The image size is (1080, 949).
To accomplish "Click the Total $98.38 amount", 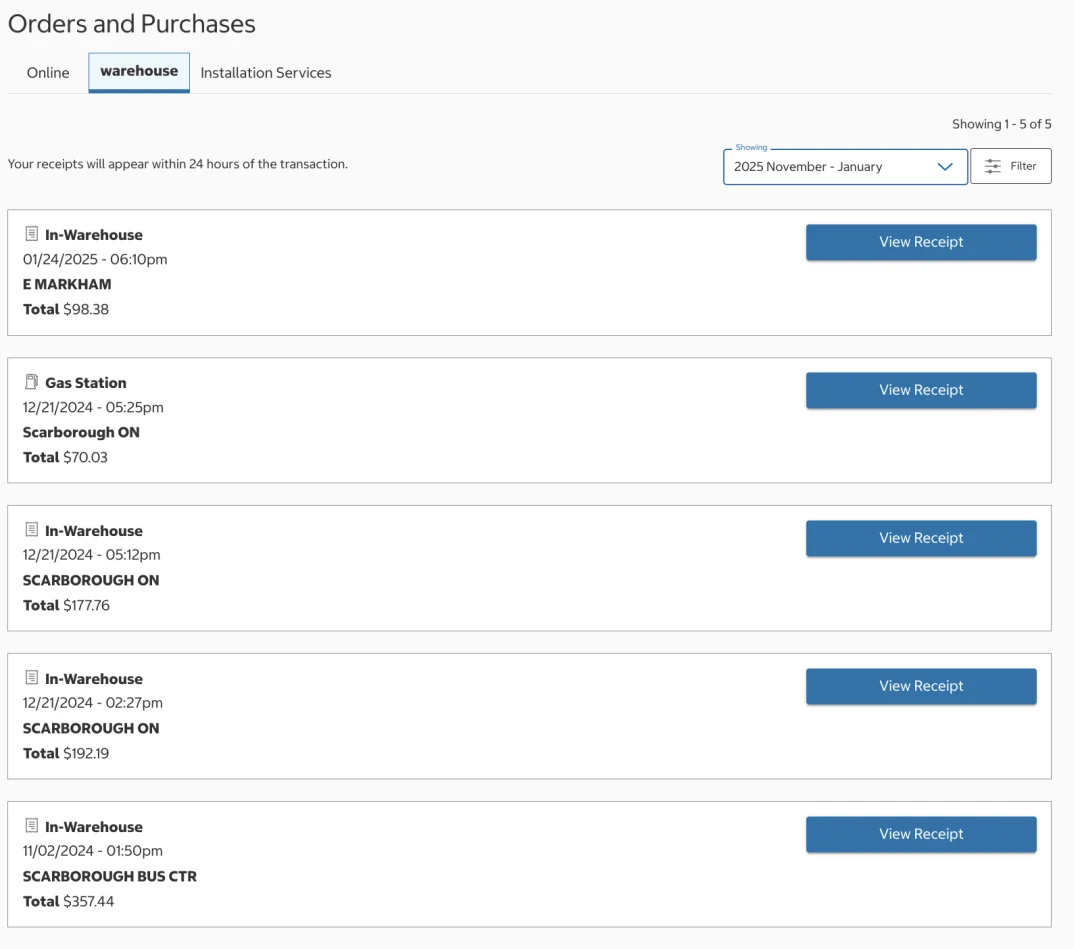I will [66, 309].
